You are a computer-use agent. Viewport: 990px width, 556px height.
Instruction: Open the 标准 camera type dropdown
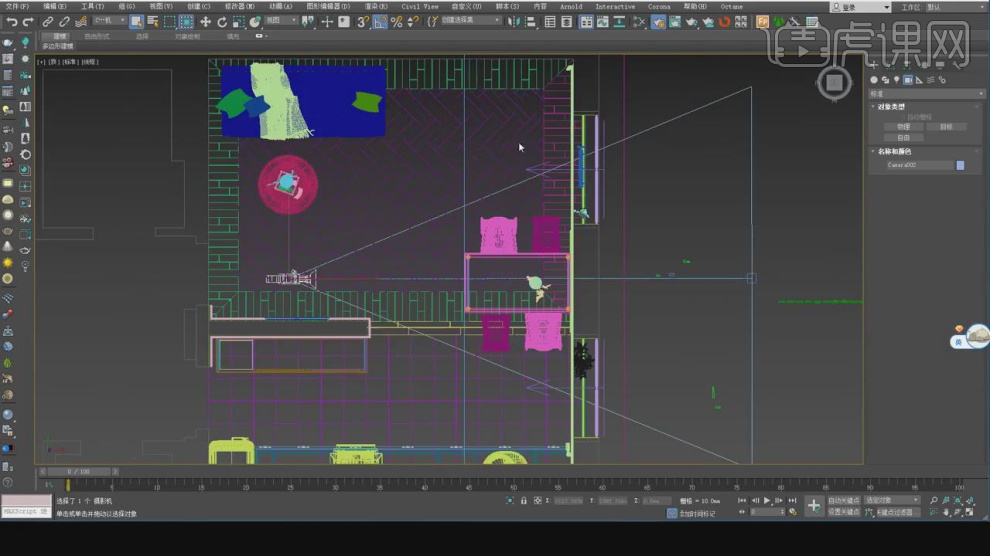point(925,94)
